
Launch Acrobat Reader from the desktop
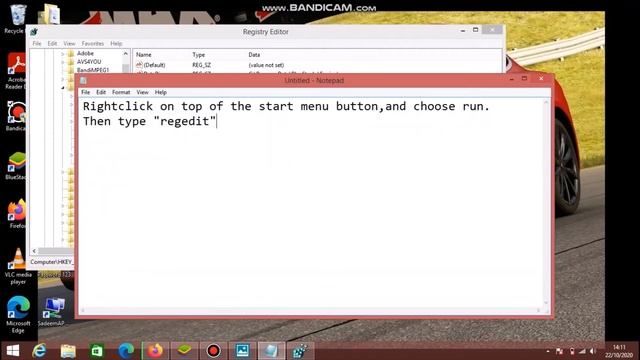pos(16,71)
